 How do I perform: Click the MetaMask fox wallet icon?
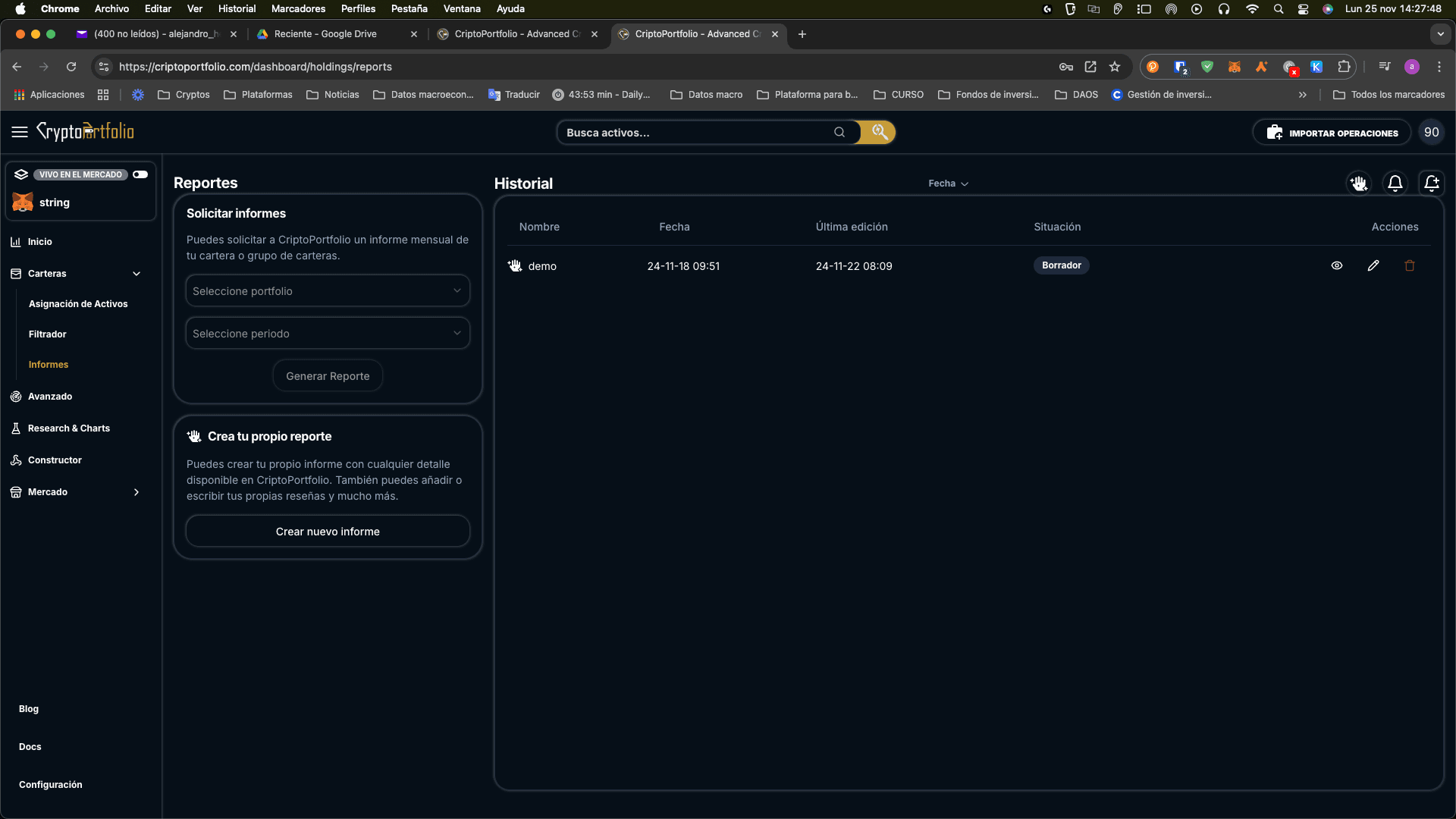pos(23,202)
